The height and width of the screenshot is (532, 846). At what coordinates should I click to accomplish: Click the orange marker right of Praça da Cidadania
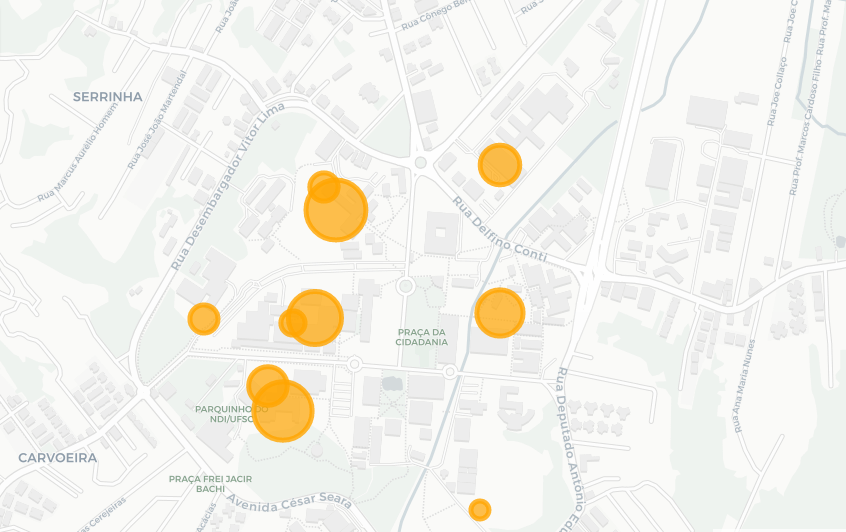tap(499, 313)
